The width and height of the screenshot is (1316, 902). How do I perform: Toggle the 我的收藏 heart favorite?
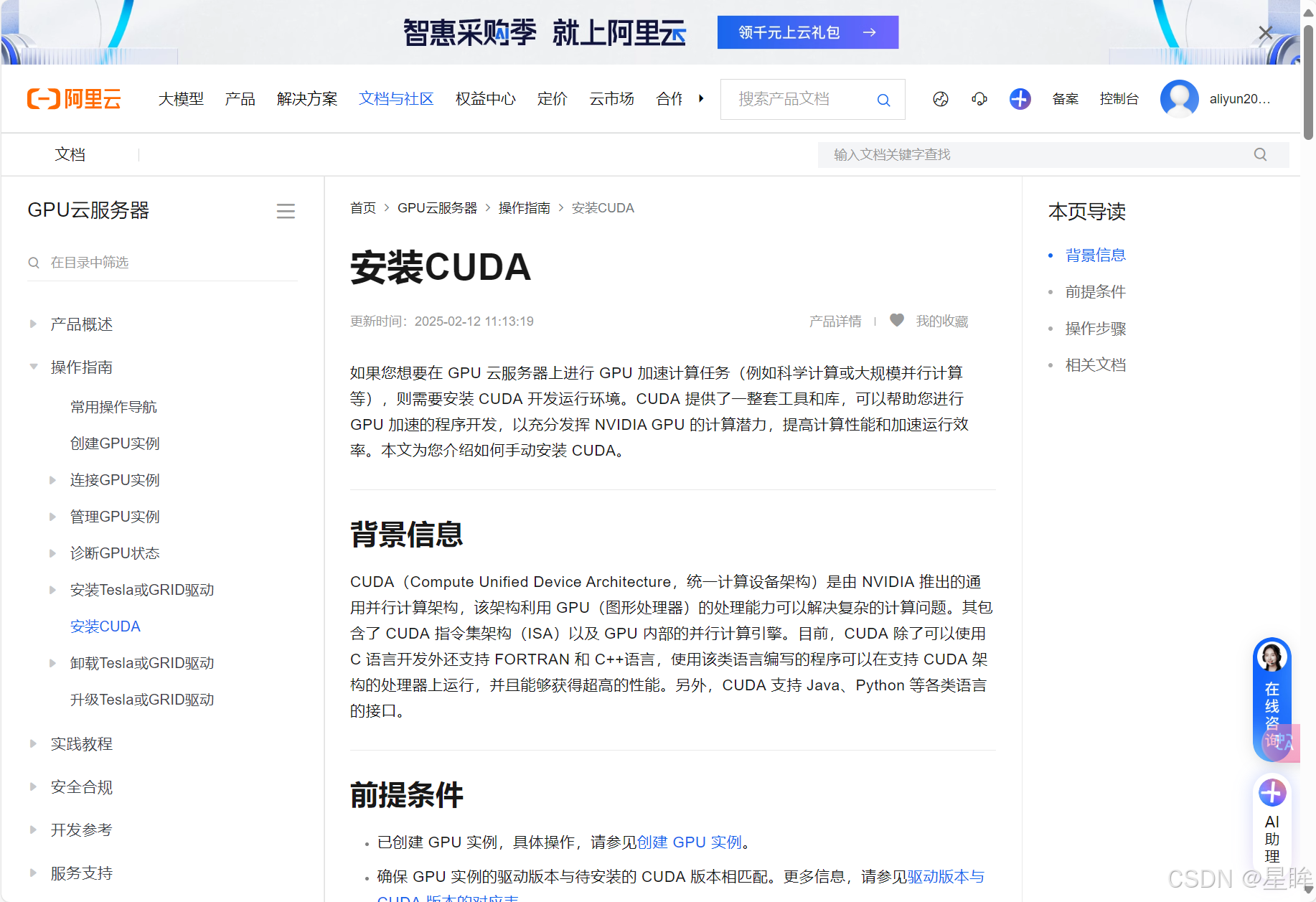click(897, 320)
